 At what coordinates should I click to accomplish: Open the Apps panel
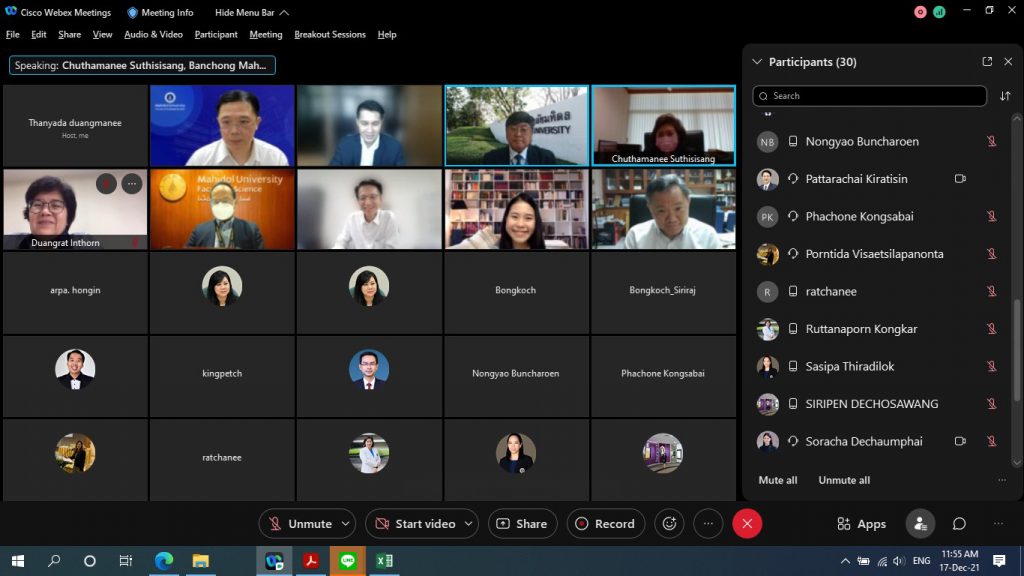[861, 524]
